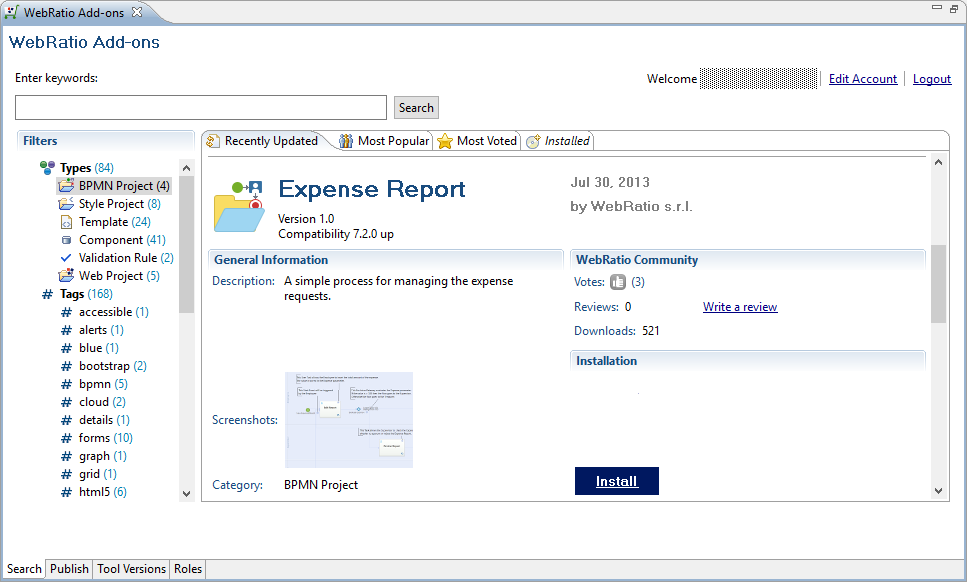Image resolution: width=967 pixels, height=582 pixels.
Task: Click the hash icon beside accessible tag
Action: [66, 312]
